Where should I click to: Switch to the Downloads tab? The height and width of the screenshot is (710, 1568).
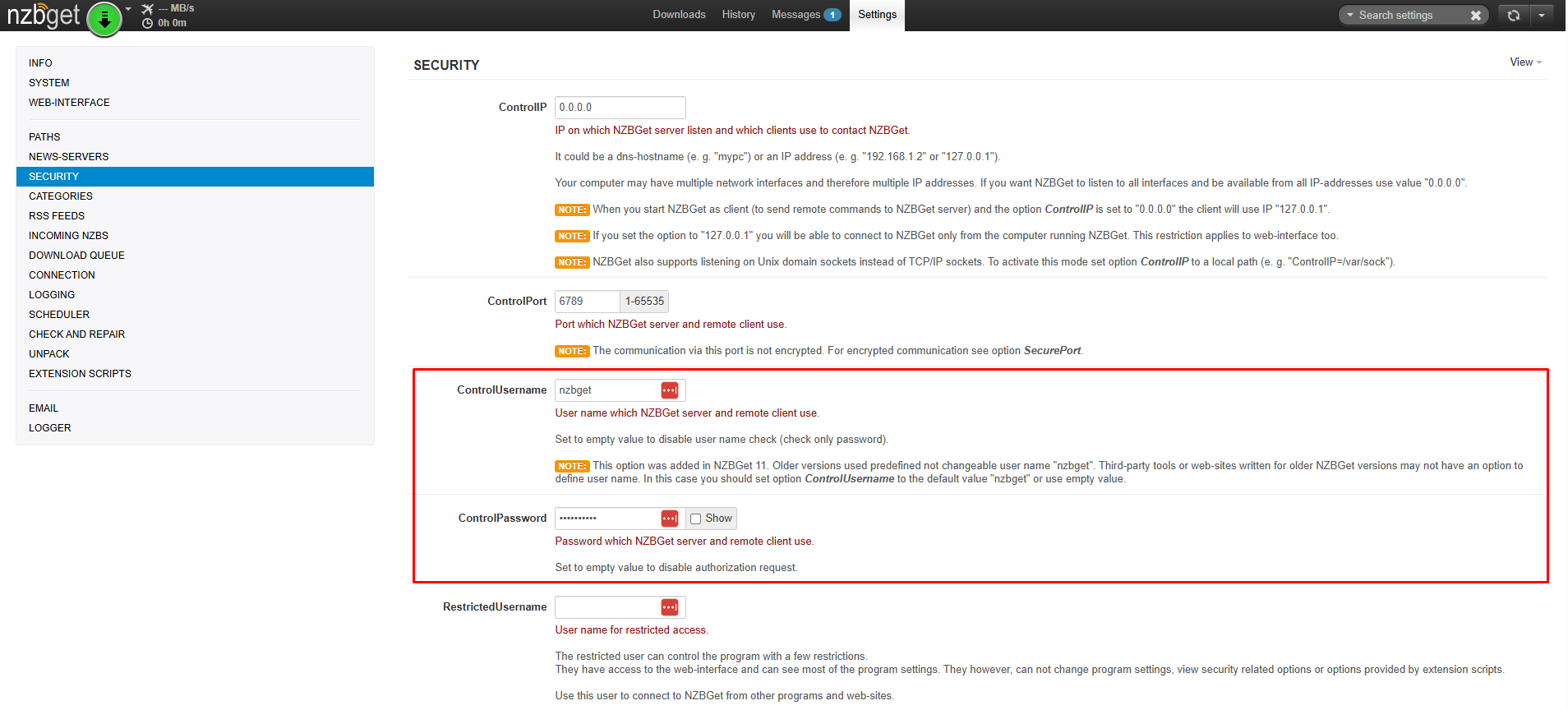pos(679,15)
